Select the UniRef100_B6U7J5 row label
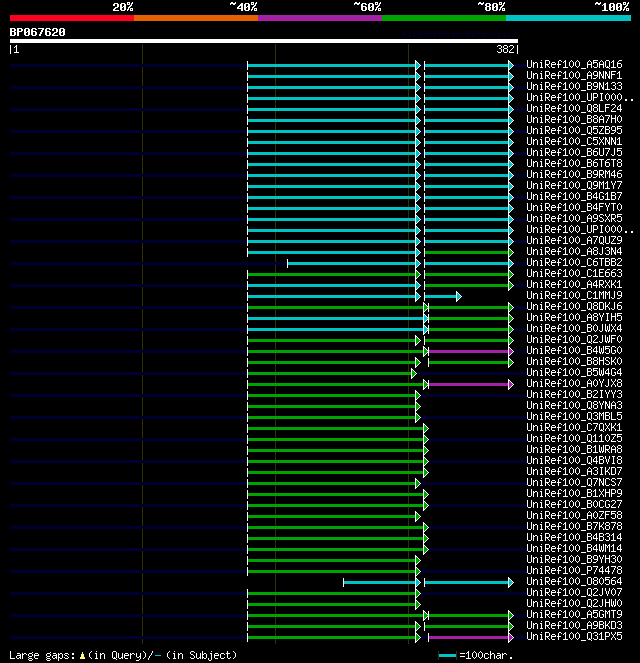640x663 pixels. (574, 152)
